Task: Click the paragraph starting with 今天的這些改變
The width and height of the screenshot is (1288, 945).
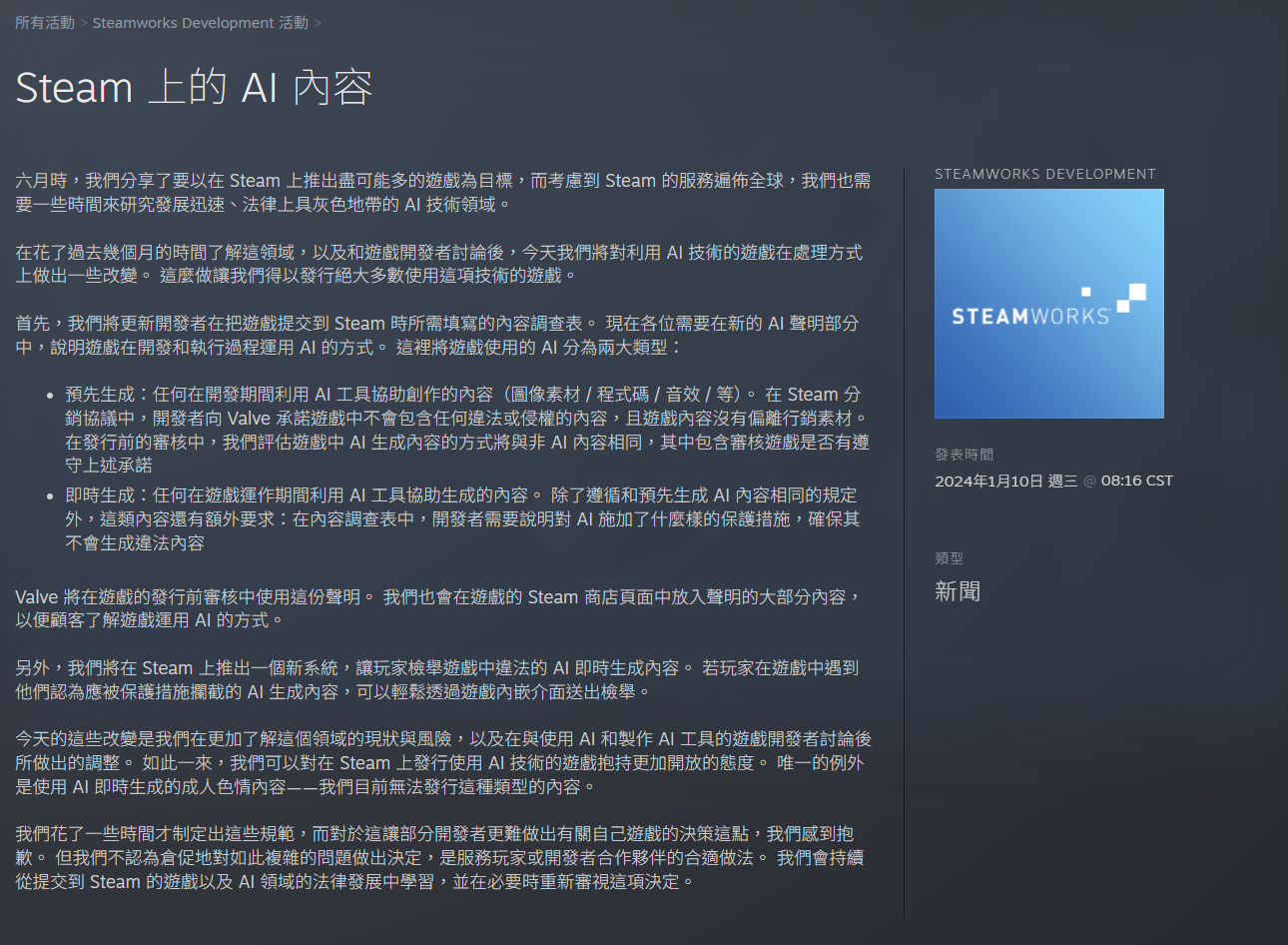Action: click(443, 763)
